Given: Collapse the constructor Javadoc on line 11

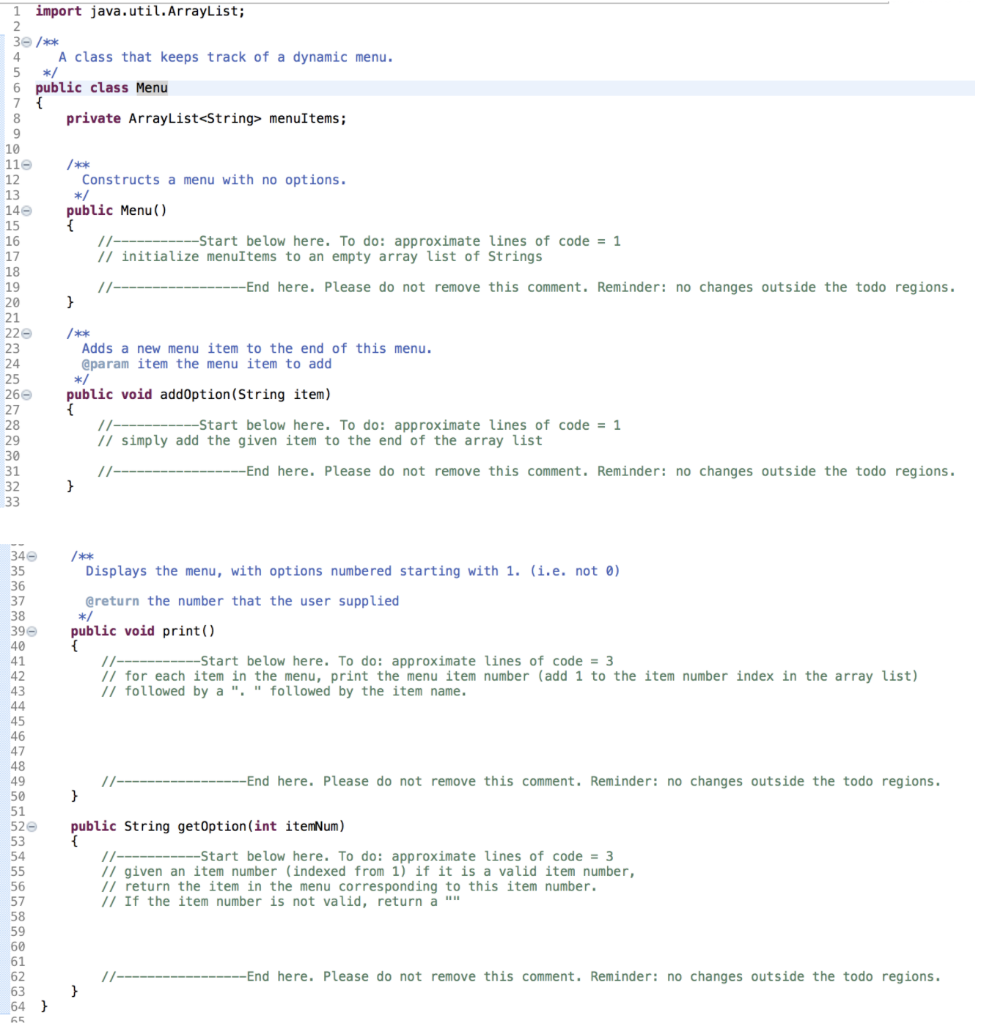Looking at the screenshot, I should coord(29,164).
